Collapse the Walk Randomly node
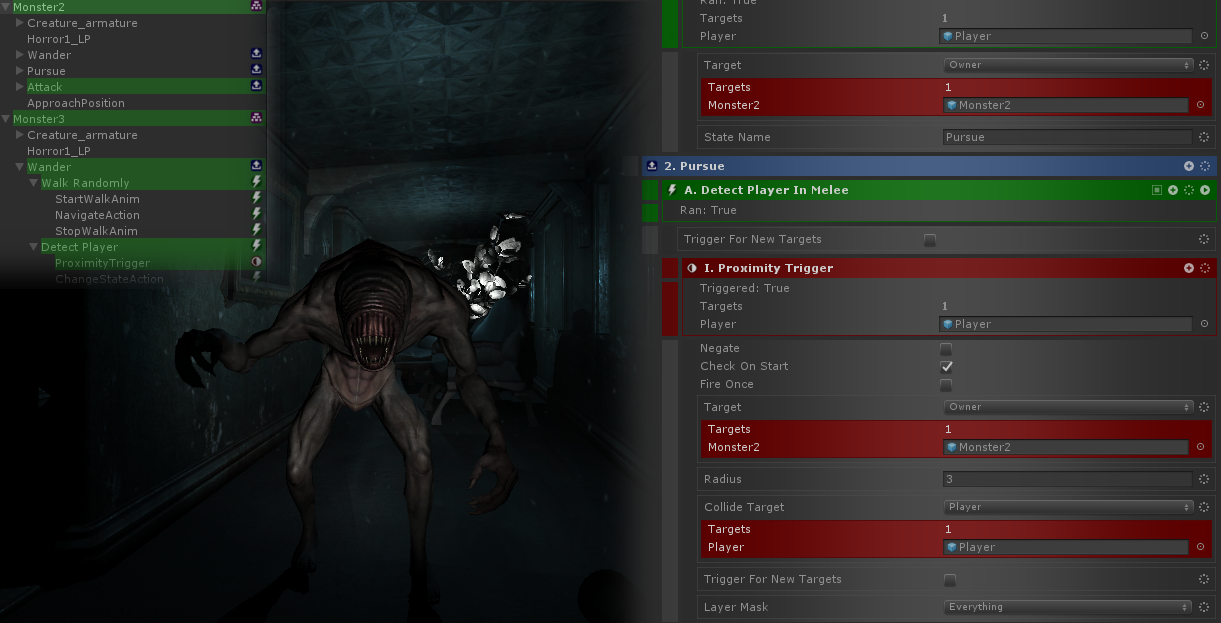1221x623 pixels. point(34,183)
